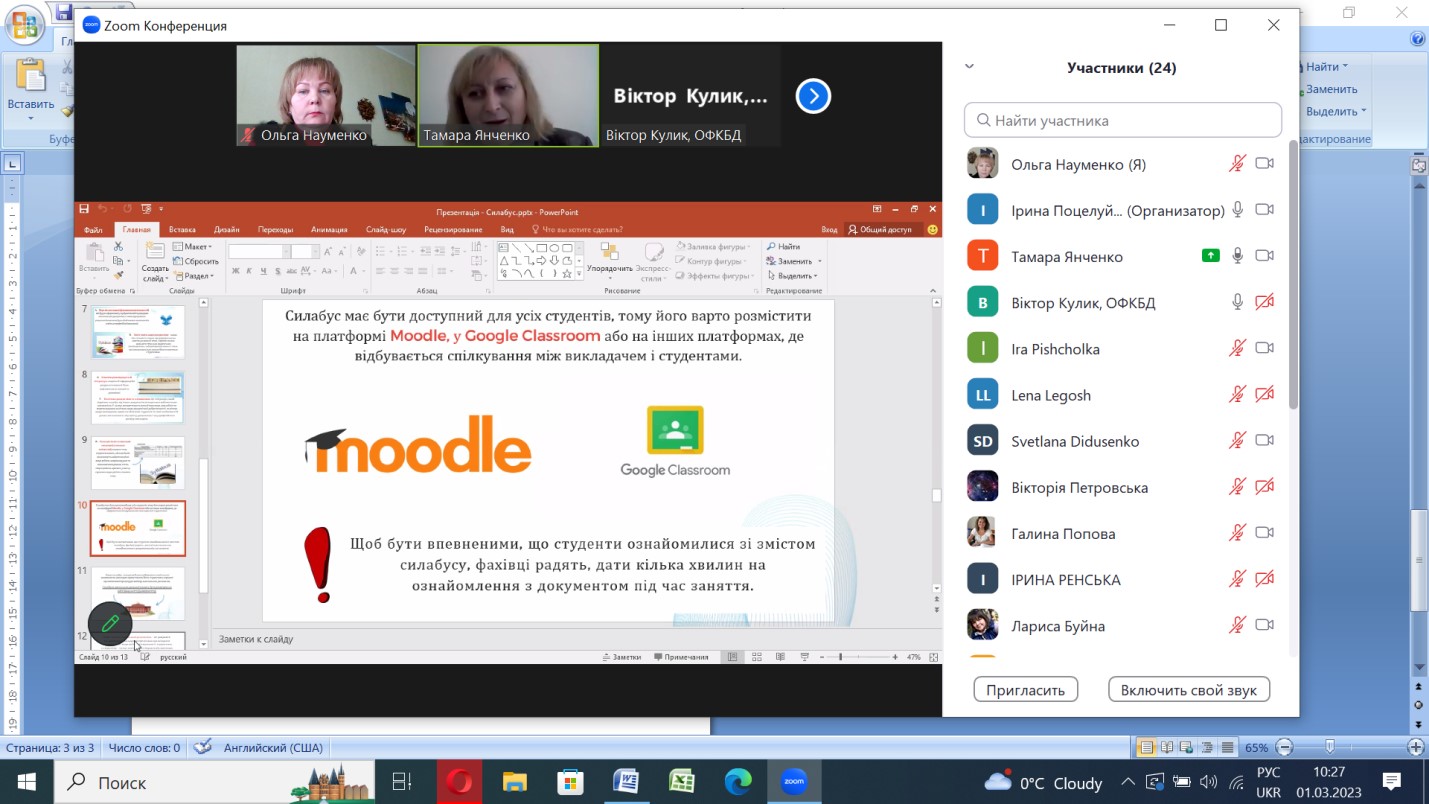The height and width of the screenshot is (804, 1429).
Task: Click the disabled camera icon for ІРИНА РЕНСЬКА
Action: (1264, 579)
